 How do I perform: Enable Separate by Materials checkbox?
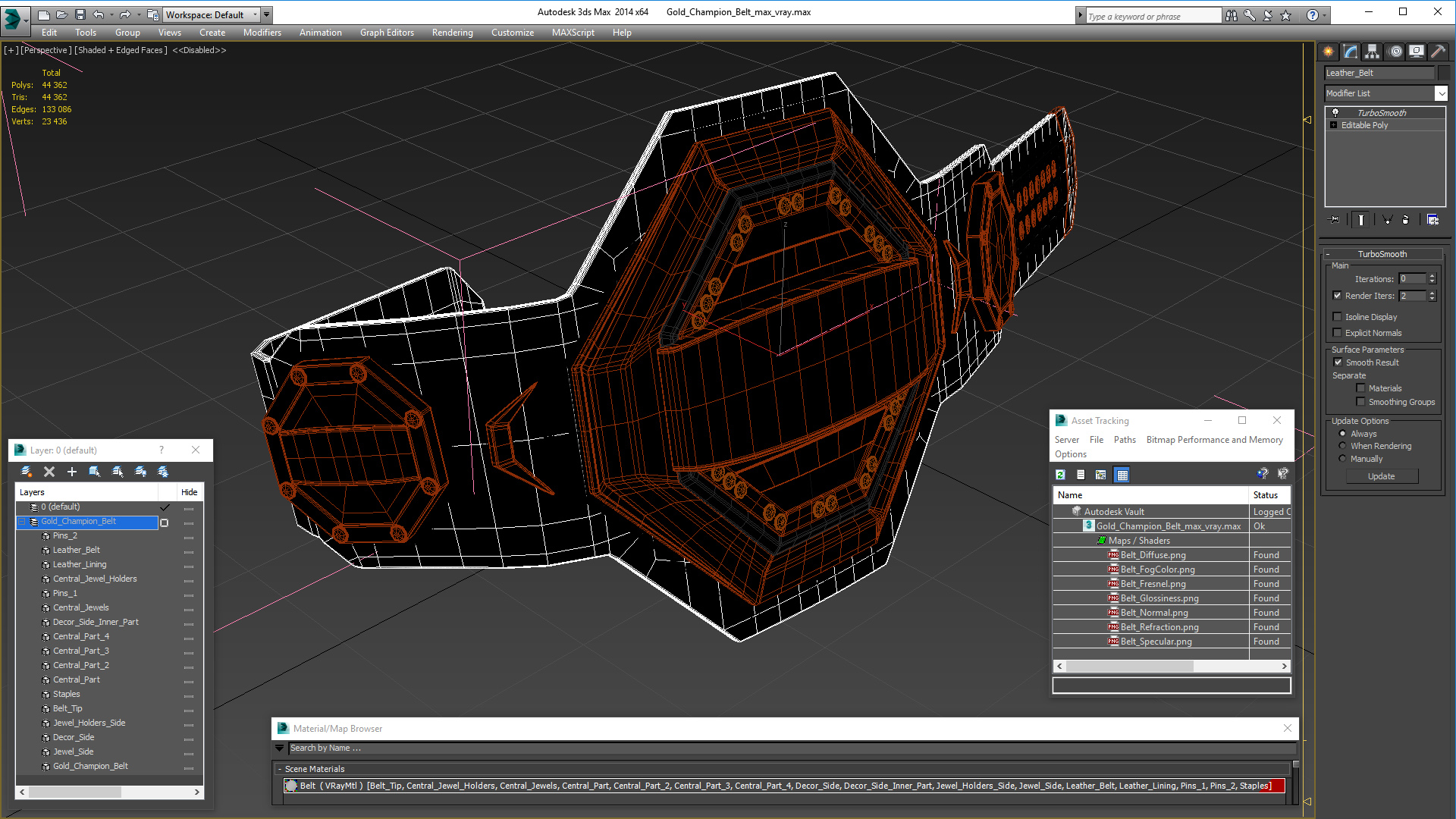point(1360,388)
